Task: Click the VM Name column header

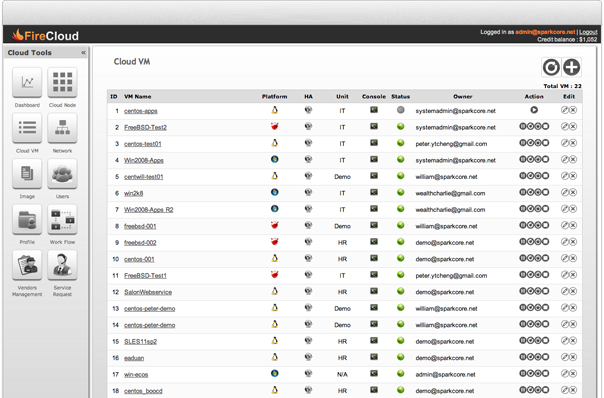Action: pos(138,97)
